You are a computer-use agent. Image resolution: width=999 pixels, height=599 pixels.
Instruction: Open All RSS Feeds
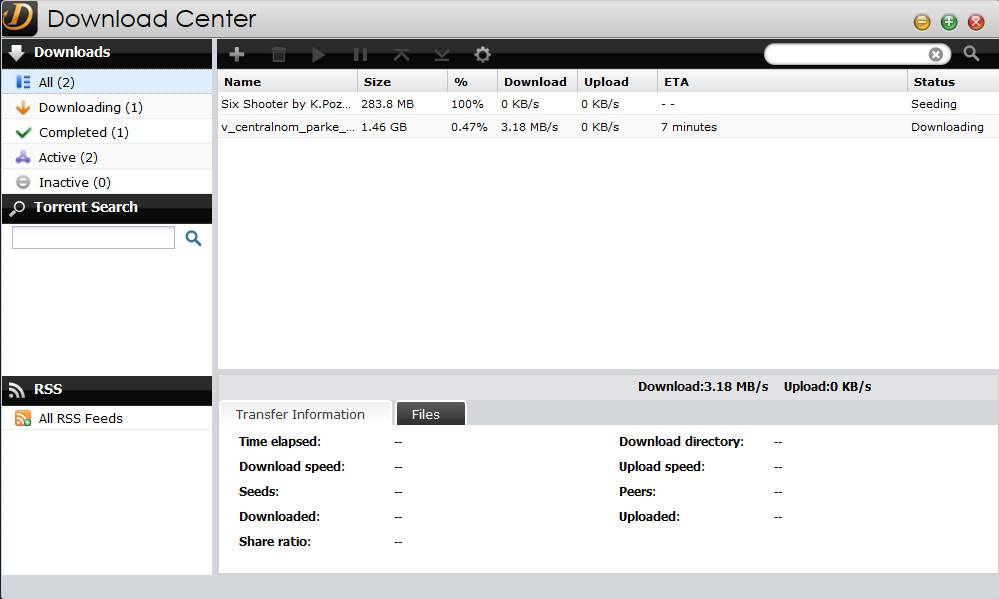[80, 418]
